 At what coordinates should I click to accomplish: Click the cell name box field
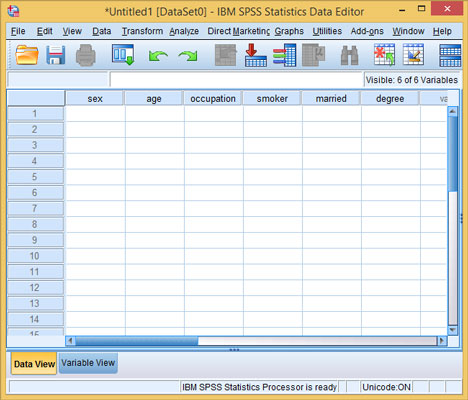(x=58, y=80)
